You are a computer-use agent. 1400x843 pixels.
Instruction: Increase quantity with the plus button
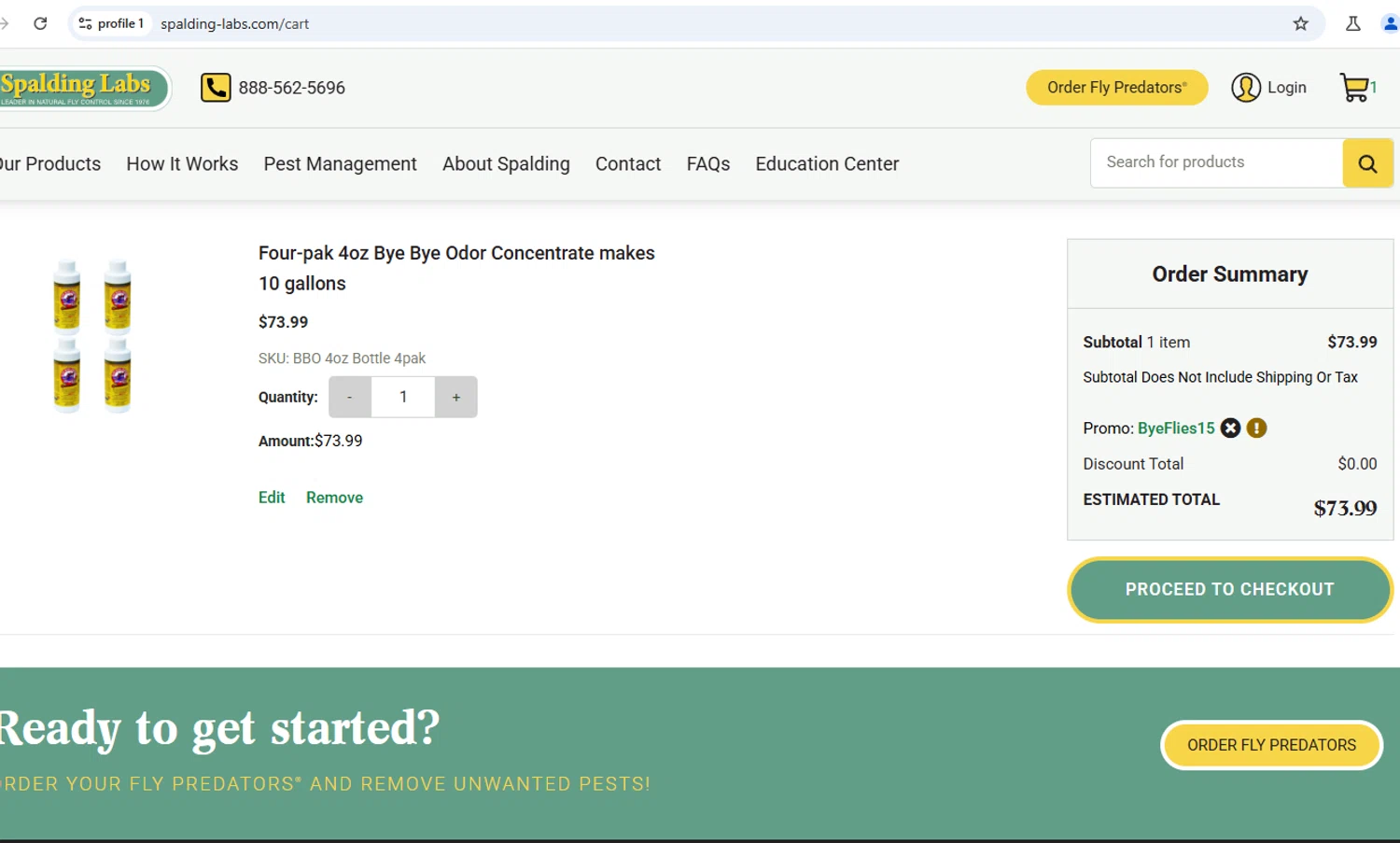point(456,397)
